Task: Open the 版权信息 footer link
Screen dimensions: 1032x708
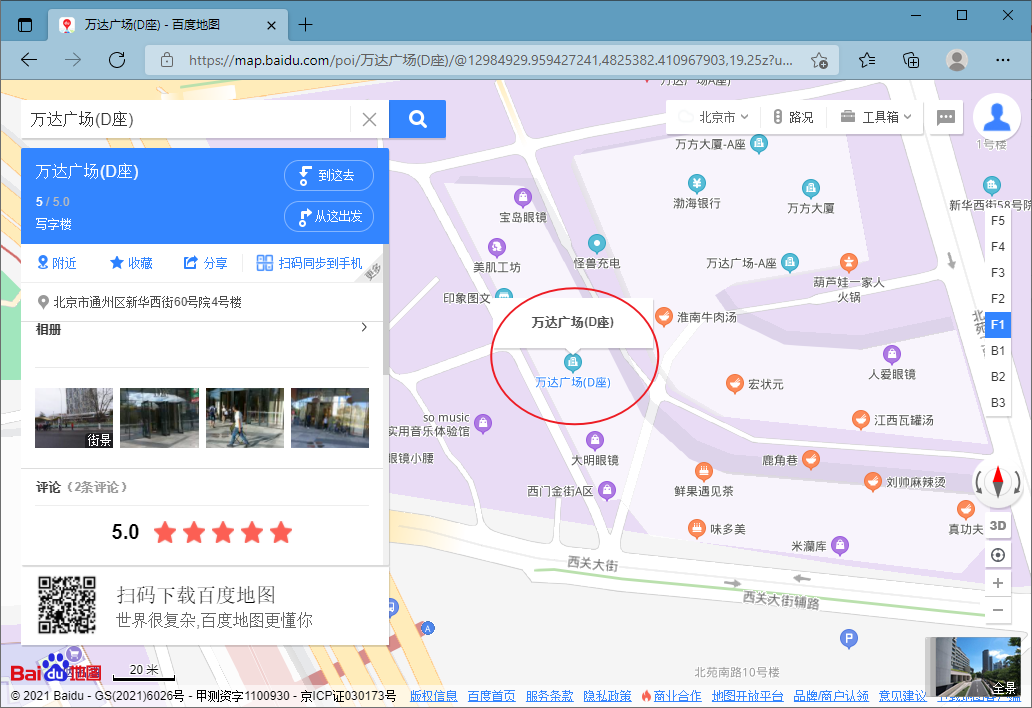Action: tap(433, 696)
